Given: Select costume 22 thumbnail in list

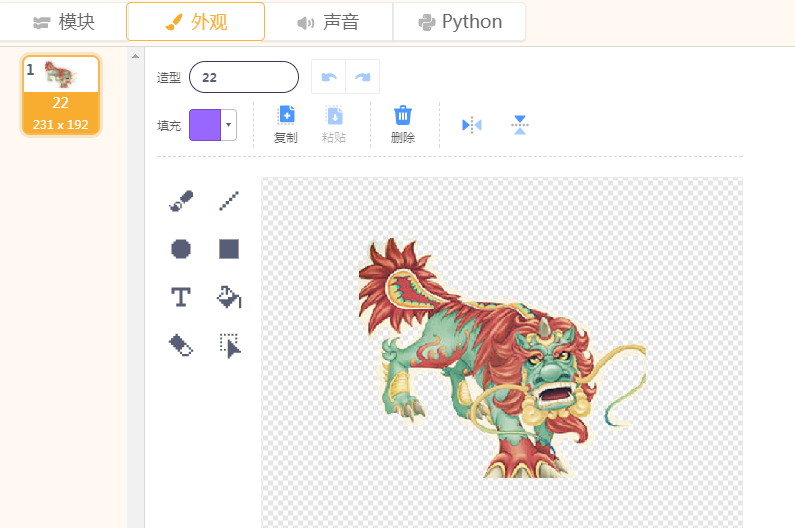Looking at the screenshot, I should pyautogui.click(x=61, y=95).
